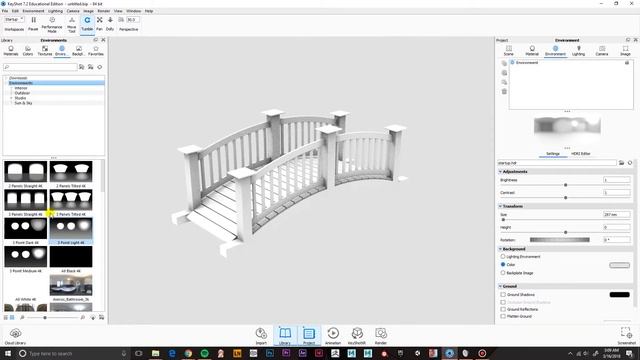
Task: Open the Animation panel
Action: pos(333,336)
